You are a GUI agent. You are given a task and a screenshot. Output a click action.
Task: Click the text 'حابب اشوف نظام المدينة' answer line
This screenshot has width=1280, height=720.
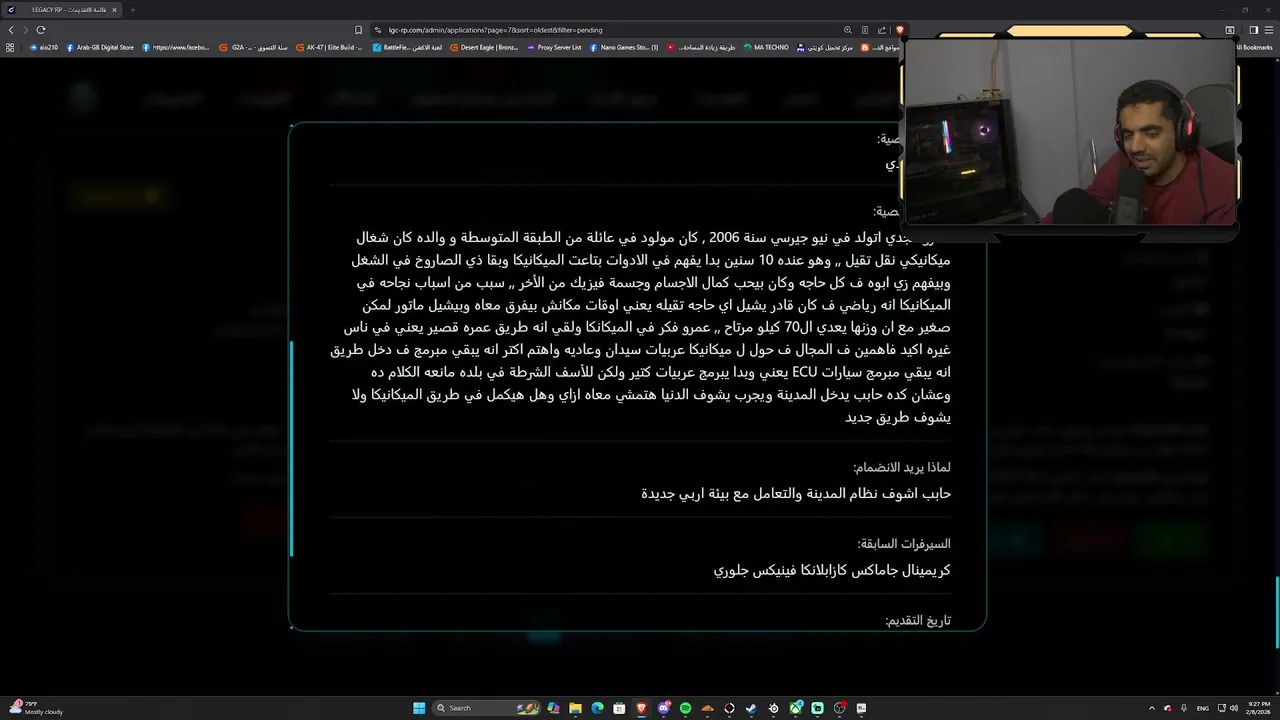796,494
